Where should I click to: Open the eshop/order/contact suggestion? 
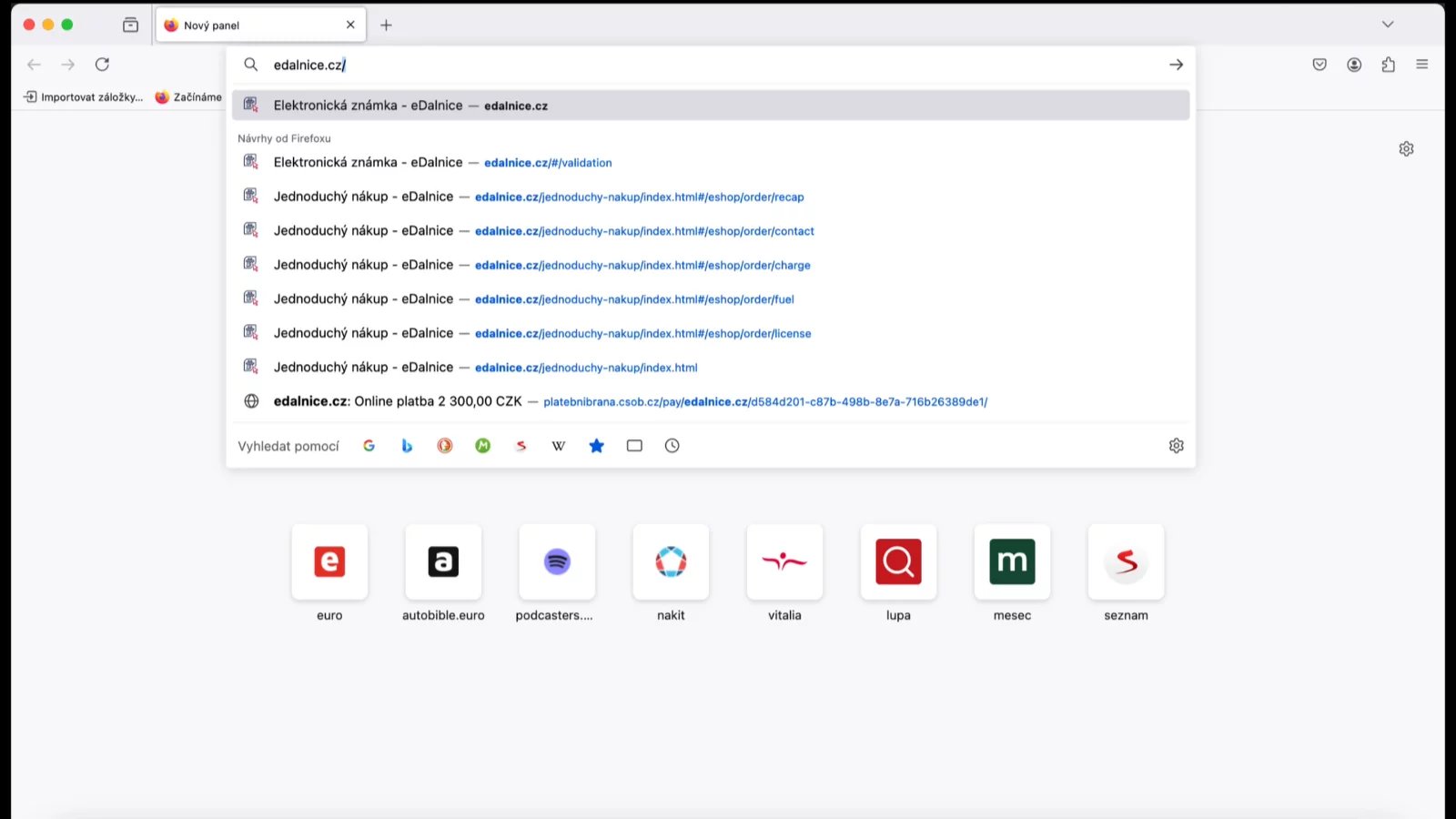click(711, 231)
